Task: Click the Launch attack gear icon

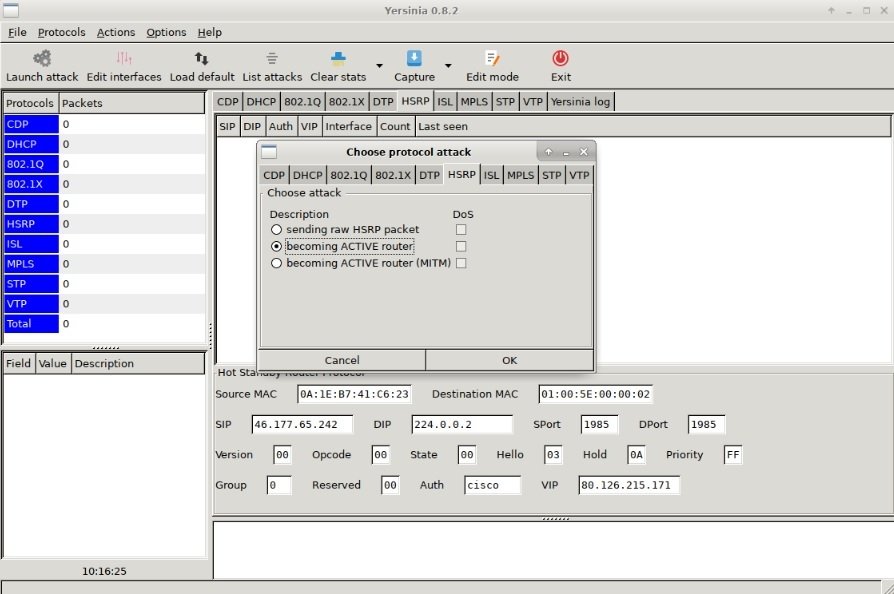Action: coord(42,58)
